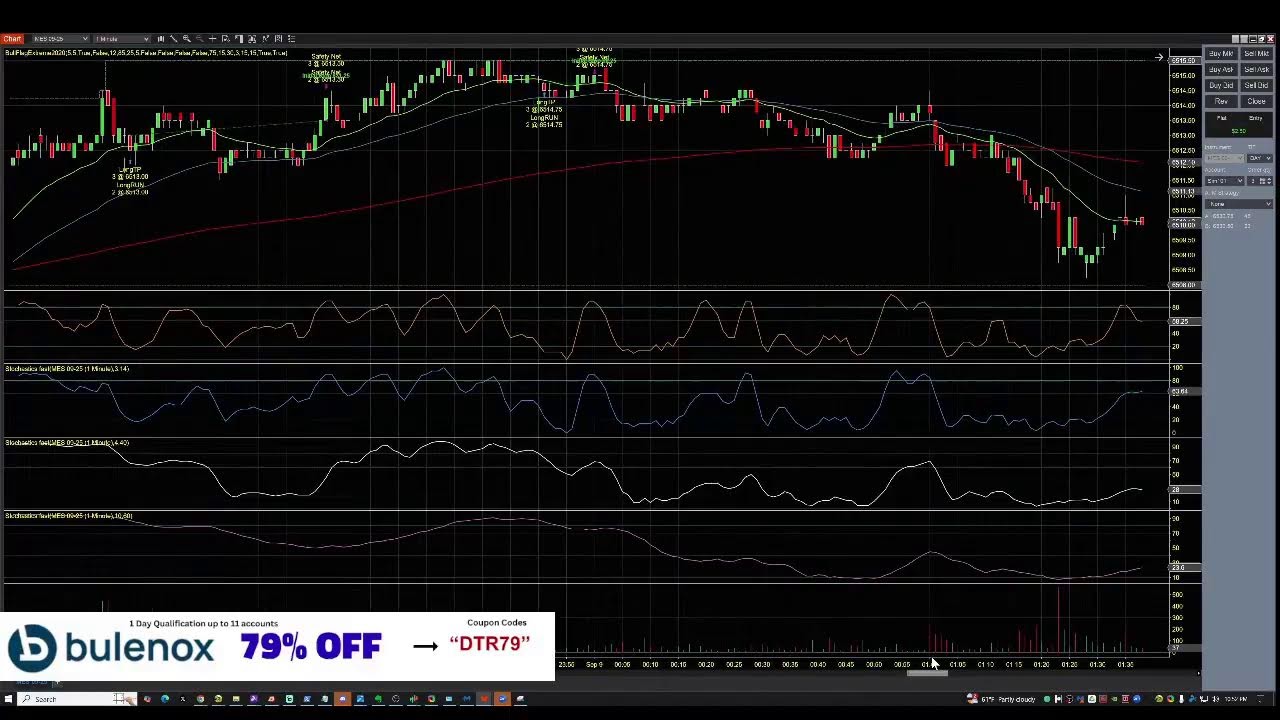The image size is (1280, 720).
Task: Open the chart properties list icon
Action: point(291,39)
